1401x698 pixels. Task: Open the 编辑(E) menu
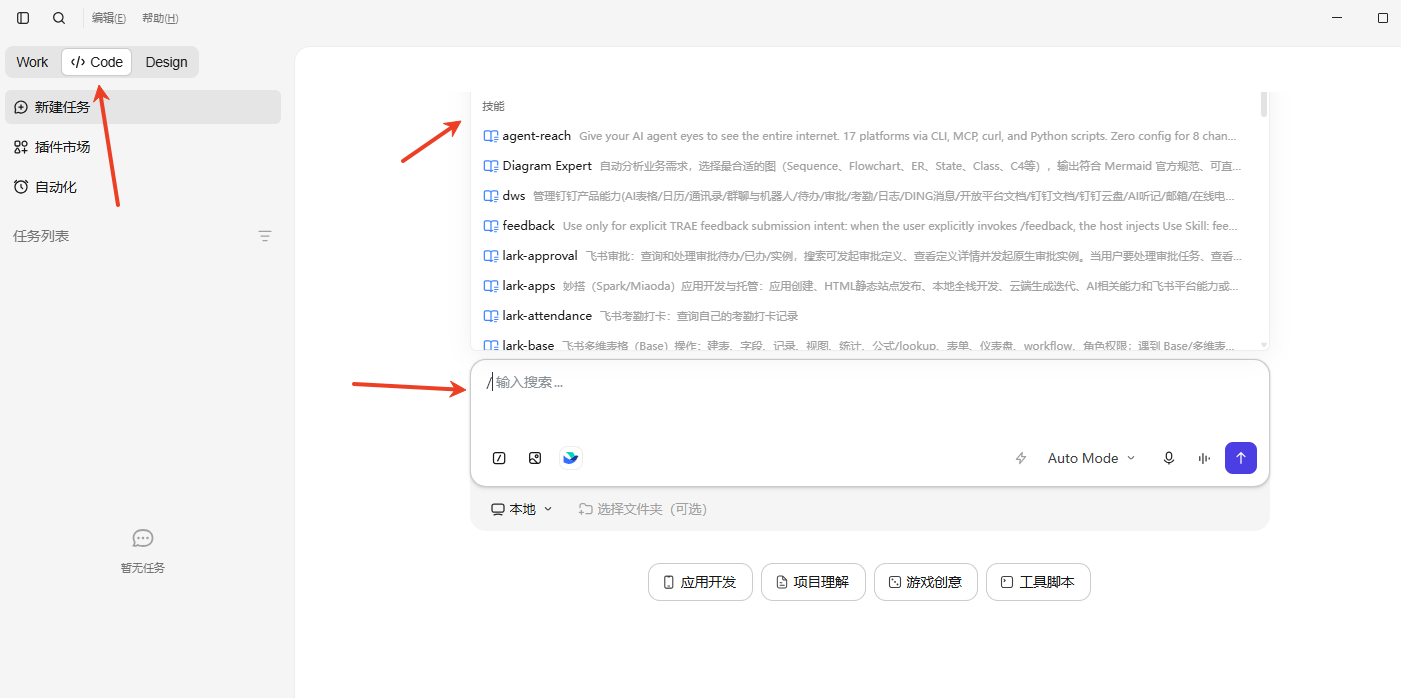pyautogui.click(x=109, y=18)
